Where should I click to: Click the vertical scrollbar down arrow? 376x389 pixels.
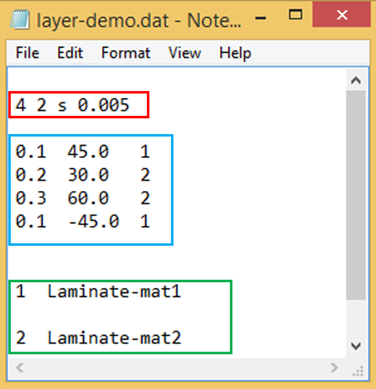(356, 346)
